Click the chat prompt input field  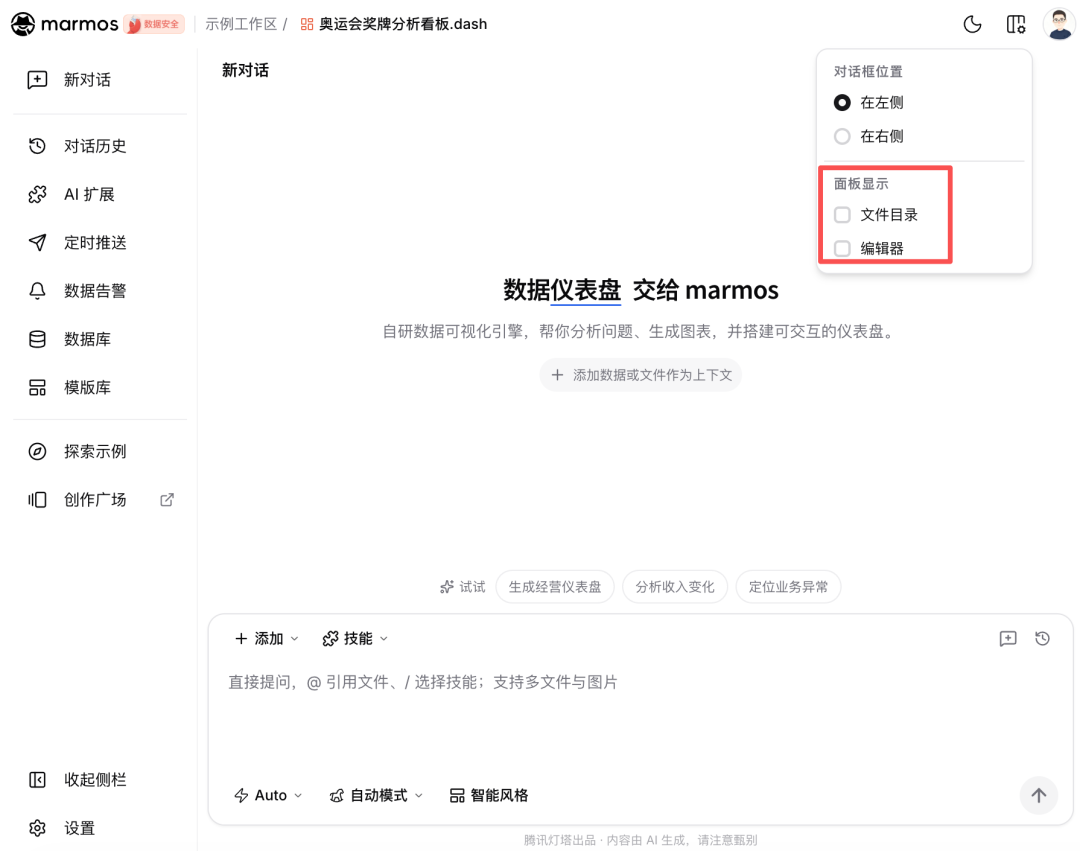[x=641, y=716]
